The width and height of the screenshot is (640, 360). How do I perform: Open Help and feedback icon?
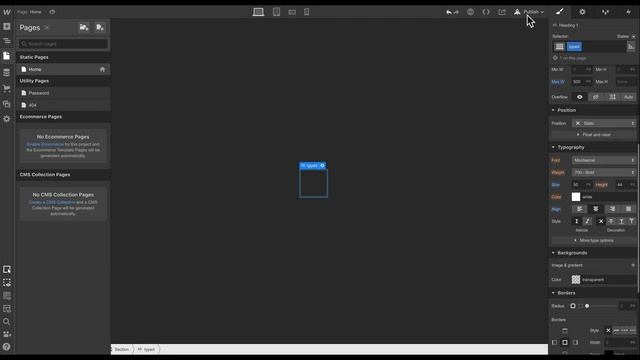click(x=7, y=347)
